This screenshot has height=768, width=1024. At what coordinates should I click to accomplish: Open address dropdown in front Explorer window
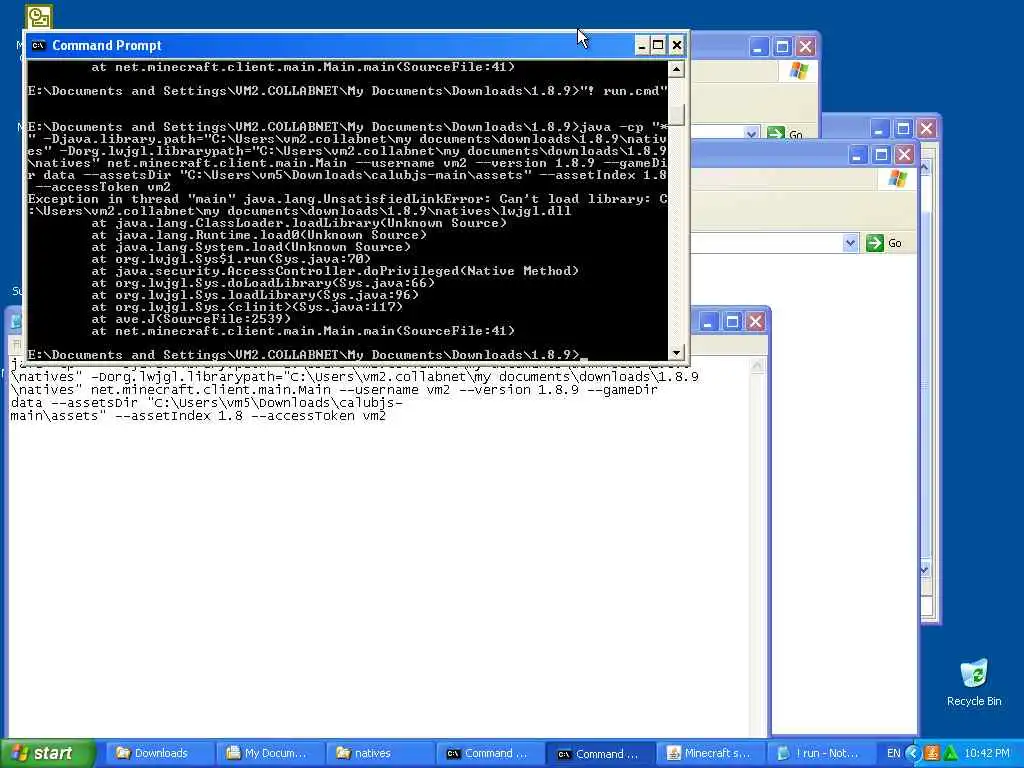point(850,243)
